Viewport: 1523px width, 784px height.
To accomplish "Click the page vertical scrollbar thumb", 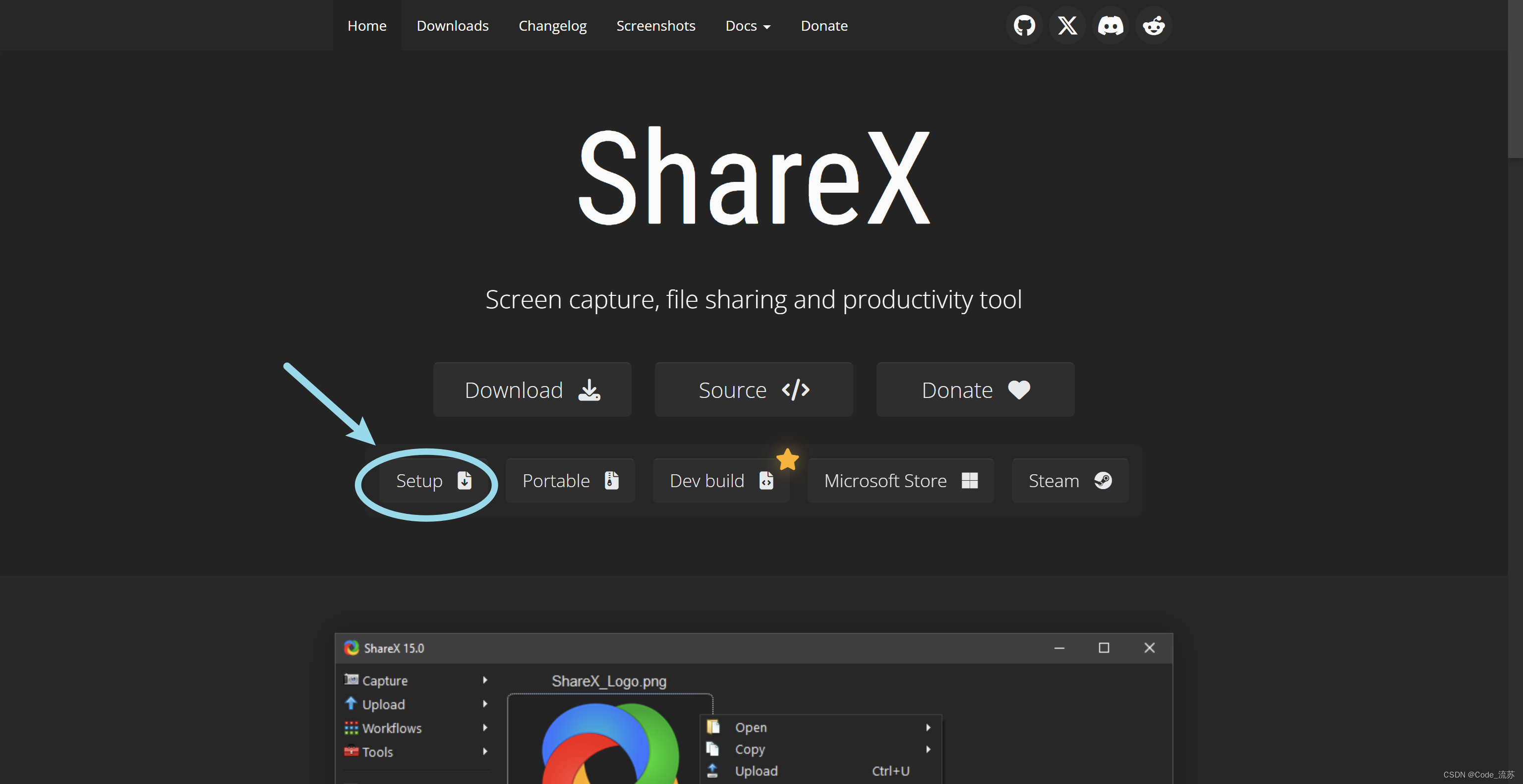I will coord(1515,79).
